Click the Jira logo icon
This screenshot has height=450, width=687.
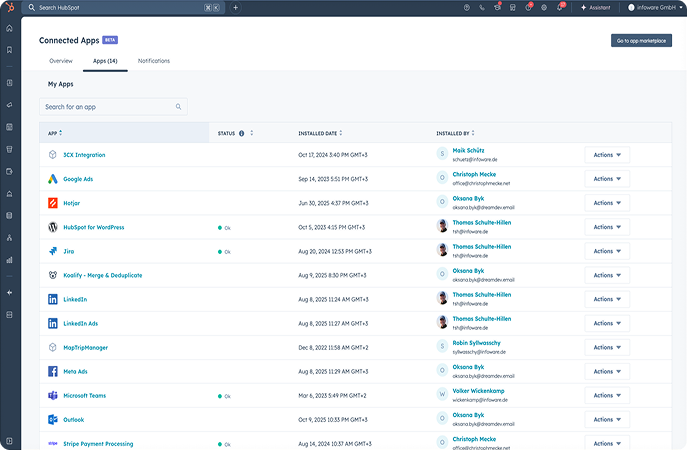[x=53, y=251]
